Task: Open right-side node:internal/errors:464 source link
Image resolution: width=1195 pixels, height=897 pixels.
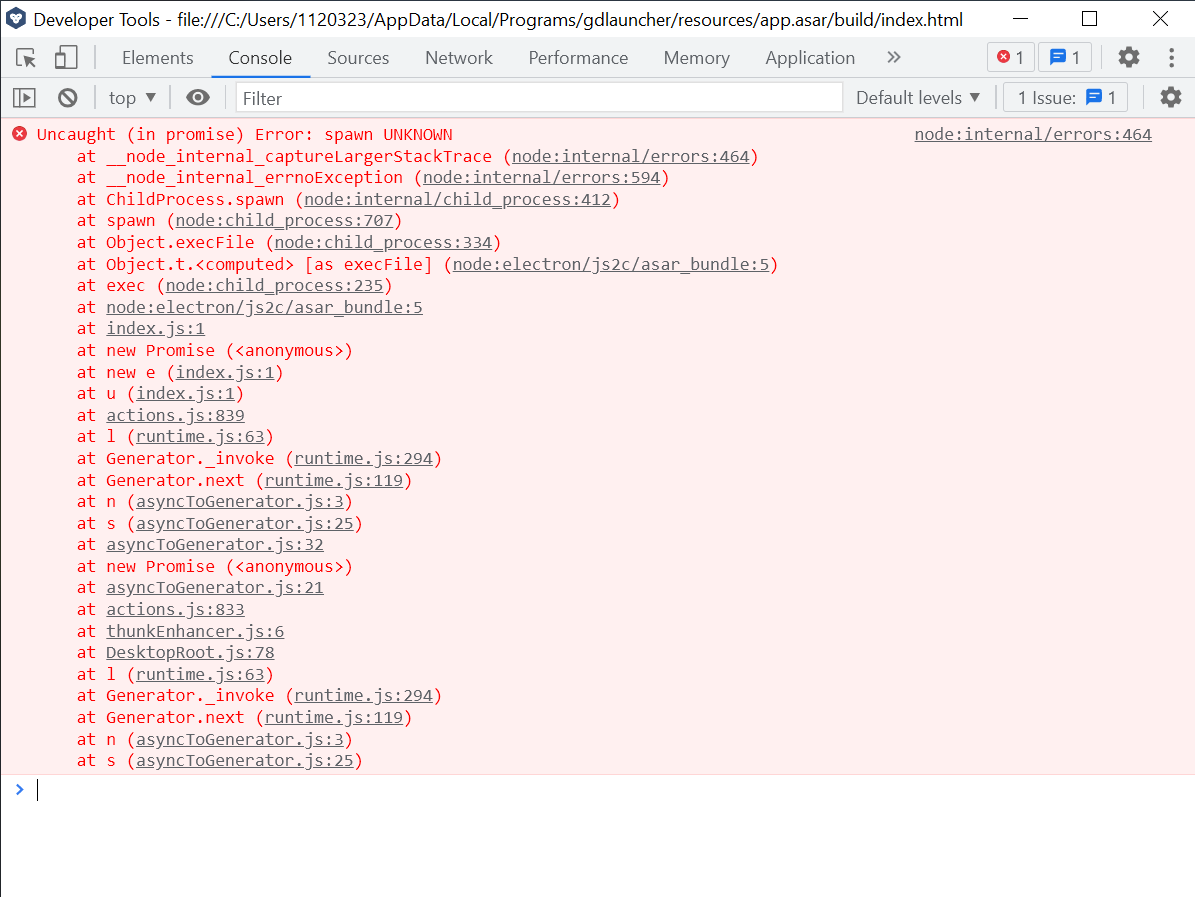Action: [x=1033, y=134]
